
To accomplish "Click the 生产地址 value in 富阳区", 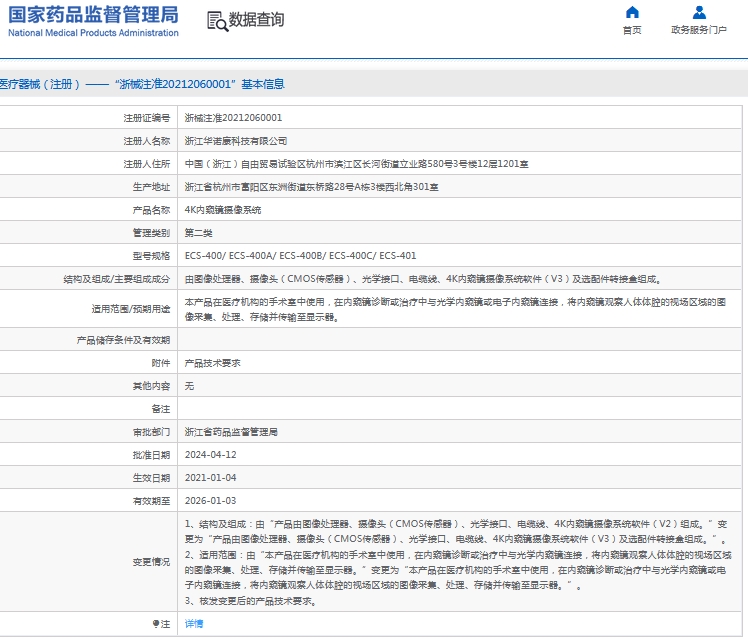I will click(x=312, y=187).
